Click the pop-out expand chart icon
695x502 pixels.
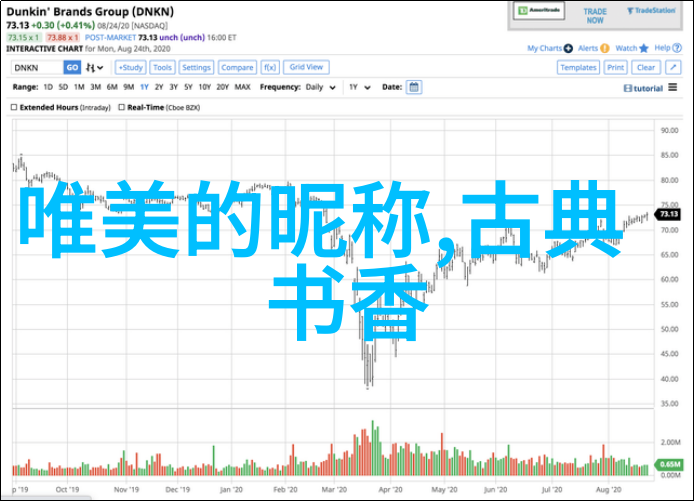(673, 67)
